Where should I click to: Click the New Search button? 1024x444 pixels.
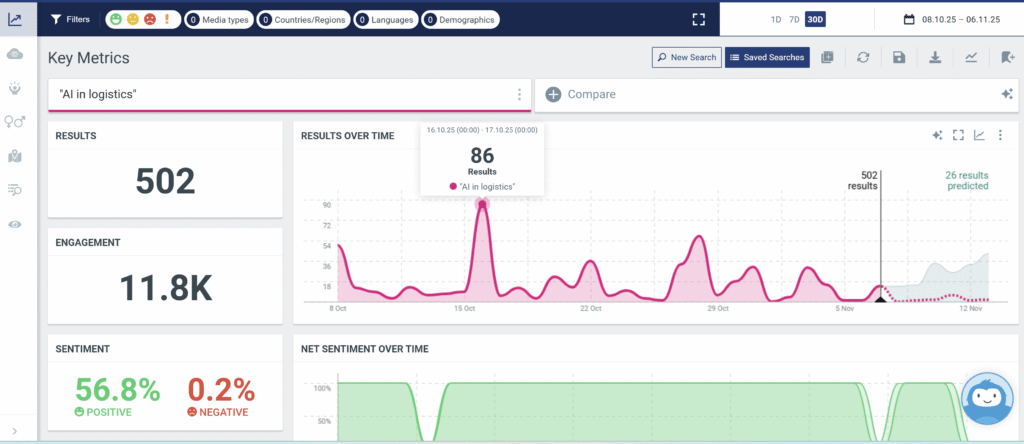686,58
